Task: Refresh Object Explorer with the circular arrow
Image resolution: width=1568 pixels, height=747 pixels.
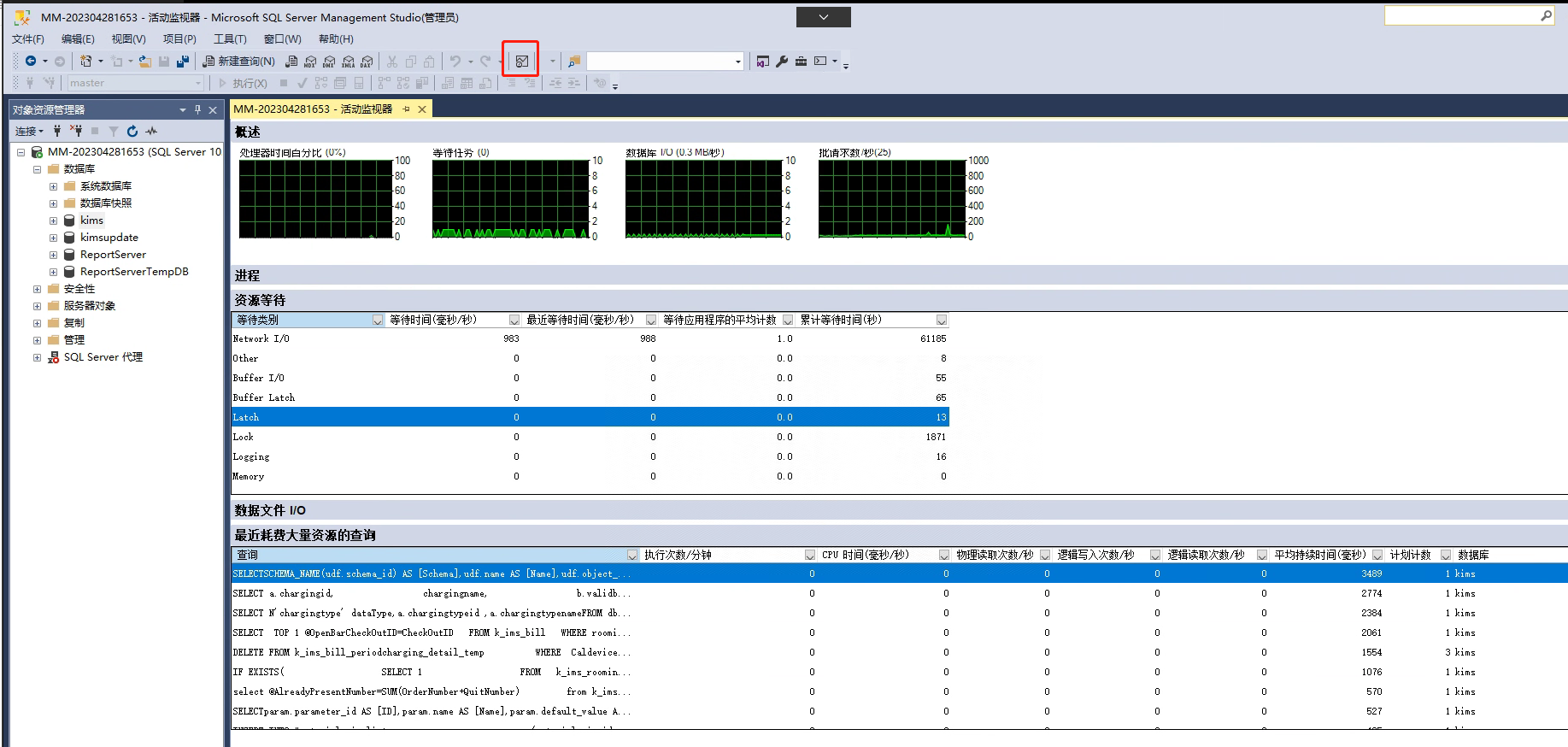Action: point(132,131)
